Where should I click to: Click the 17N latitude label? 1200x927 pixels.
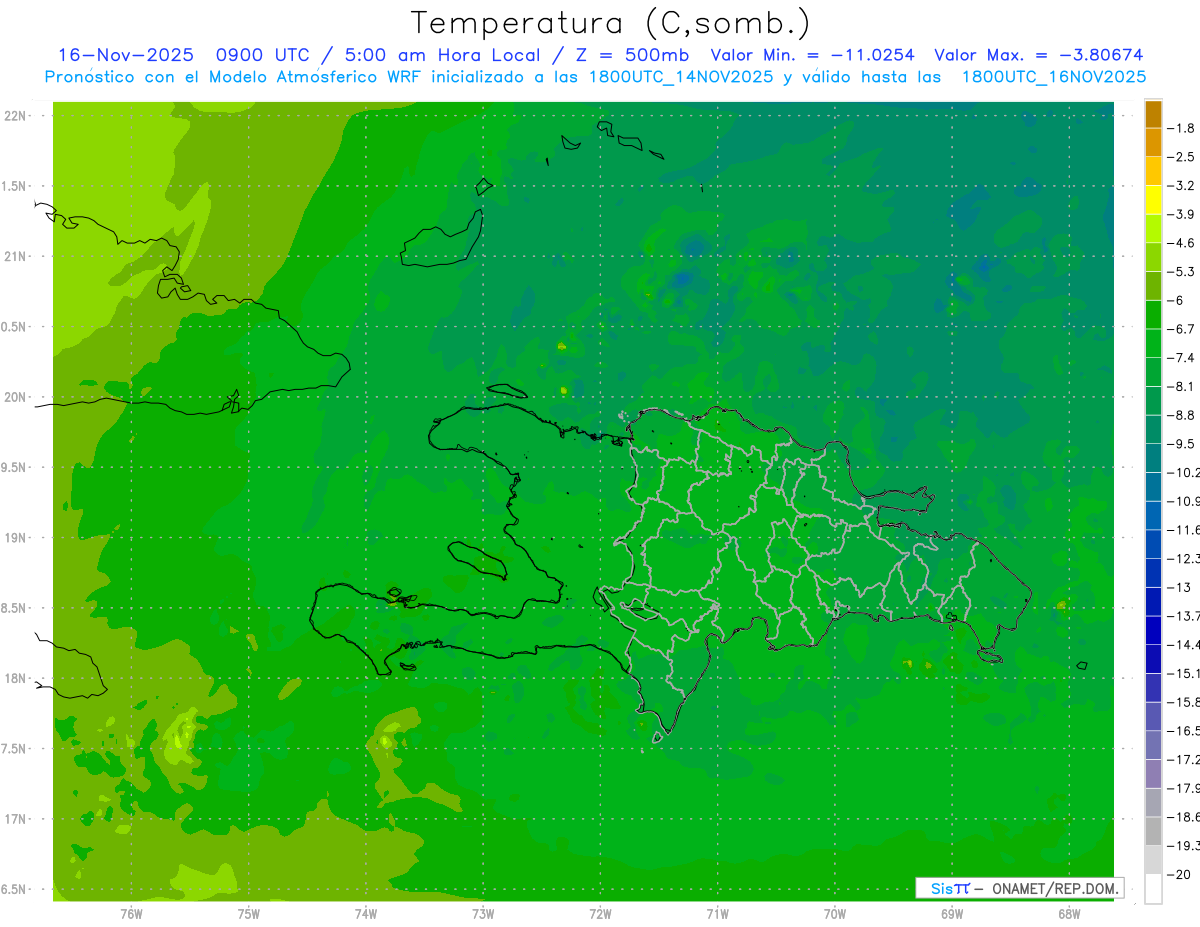point(16,820)
